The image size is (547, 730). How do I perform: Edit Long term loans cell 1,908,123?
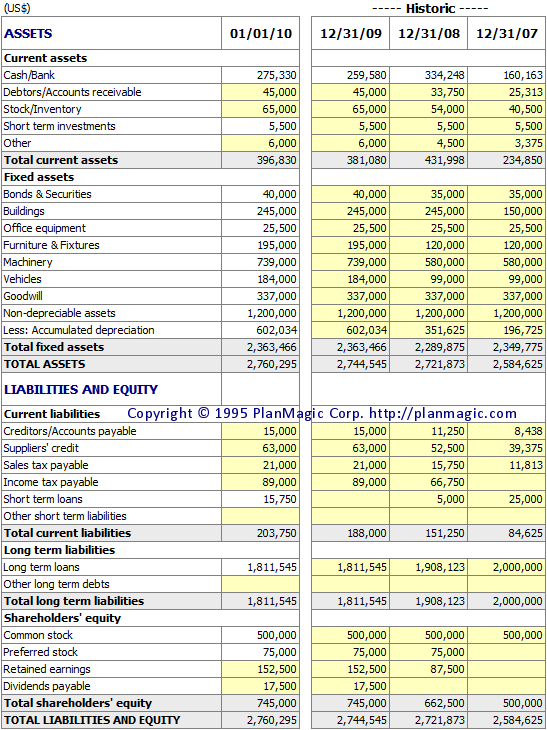pyautogui.click(x=429, y=567)
